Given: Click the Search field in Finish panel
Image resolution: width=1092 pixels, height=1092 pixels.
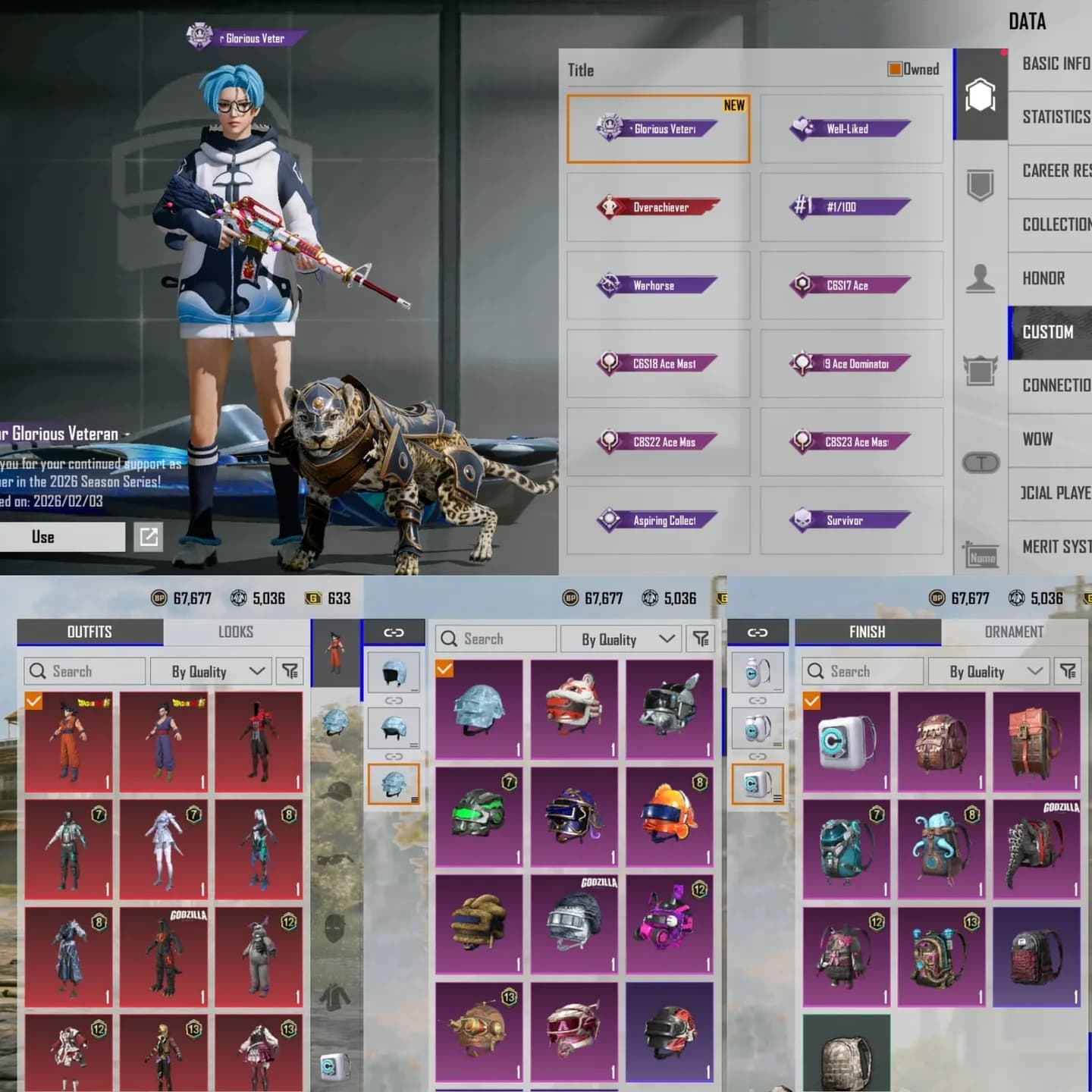Looking at the screenshot, I should [863, 671].
